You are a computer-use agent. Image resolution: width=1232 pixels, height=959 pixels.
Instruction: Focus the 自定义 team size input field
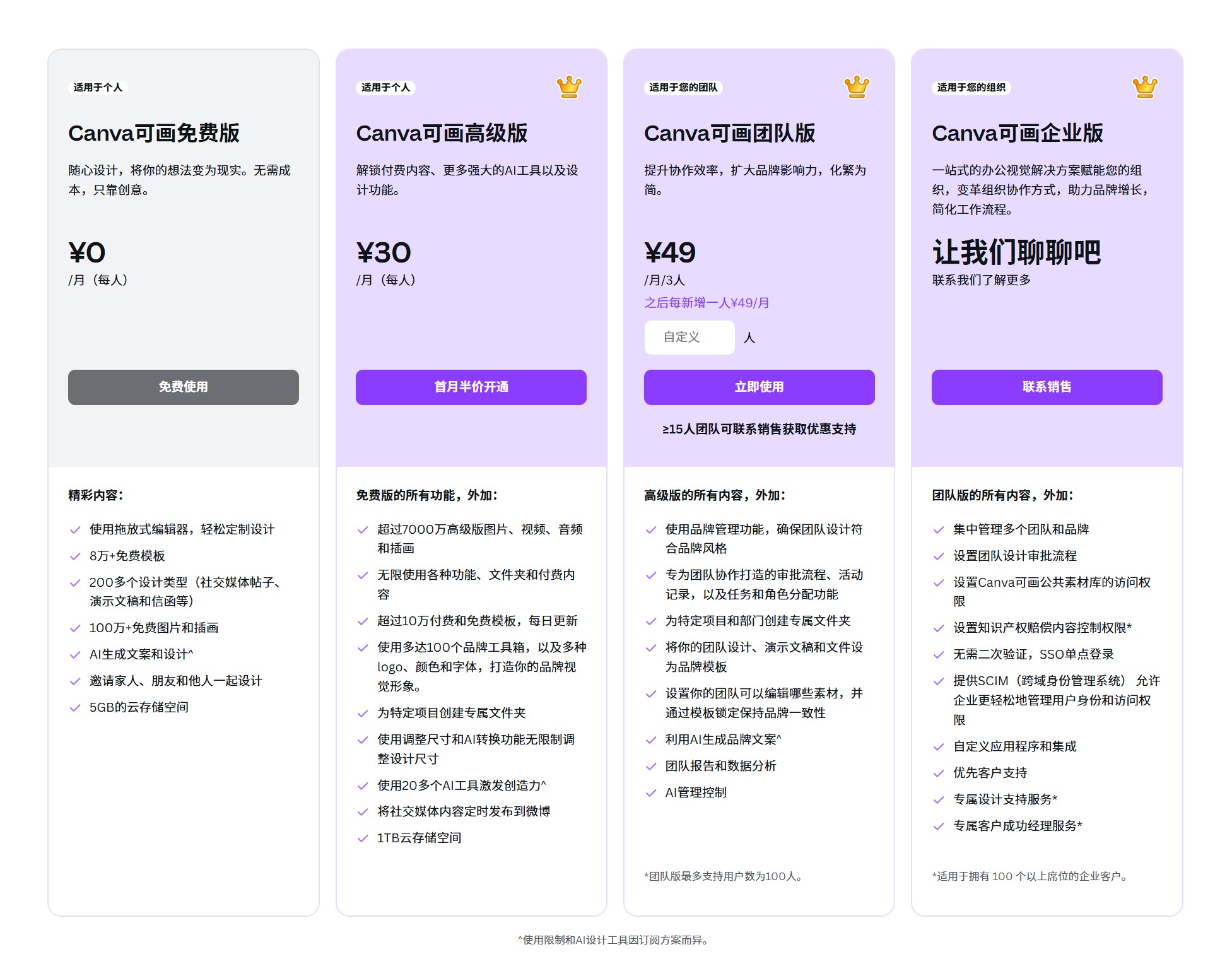[689, 338]
